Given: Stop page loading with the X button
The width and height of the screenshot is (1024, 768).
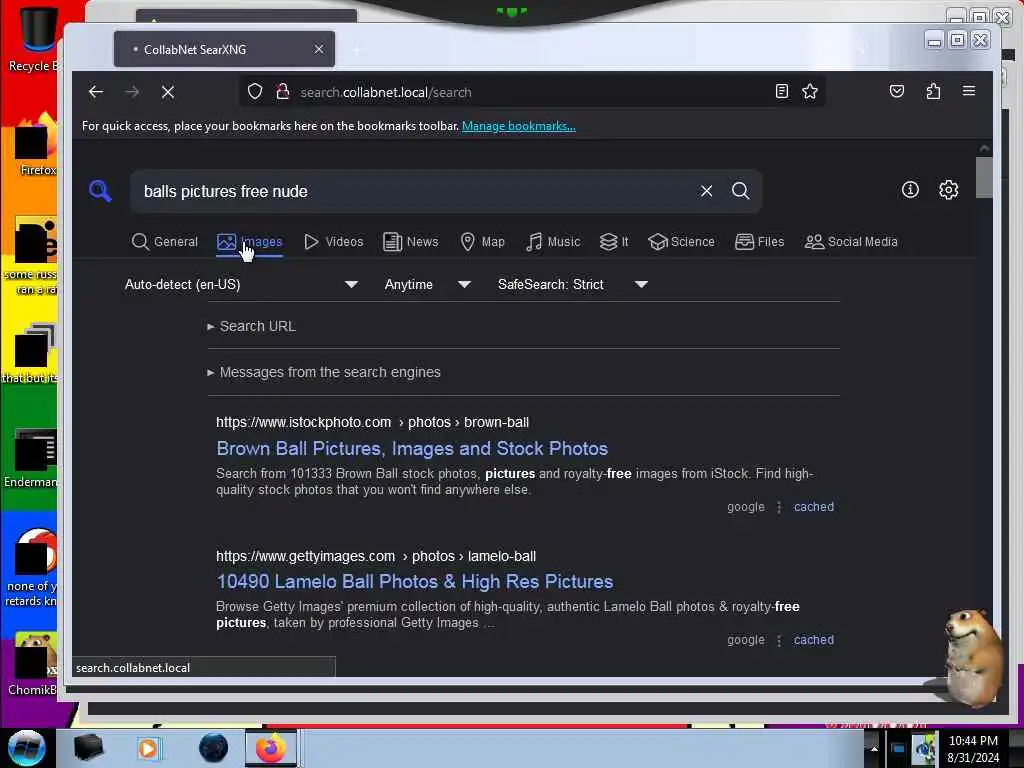Looking at the screenshot, I should 168,92.
